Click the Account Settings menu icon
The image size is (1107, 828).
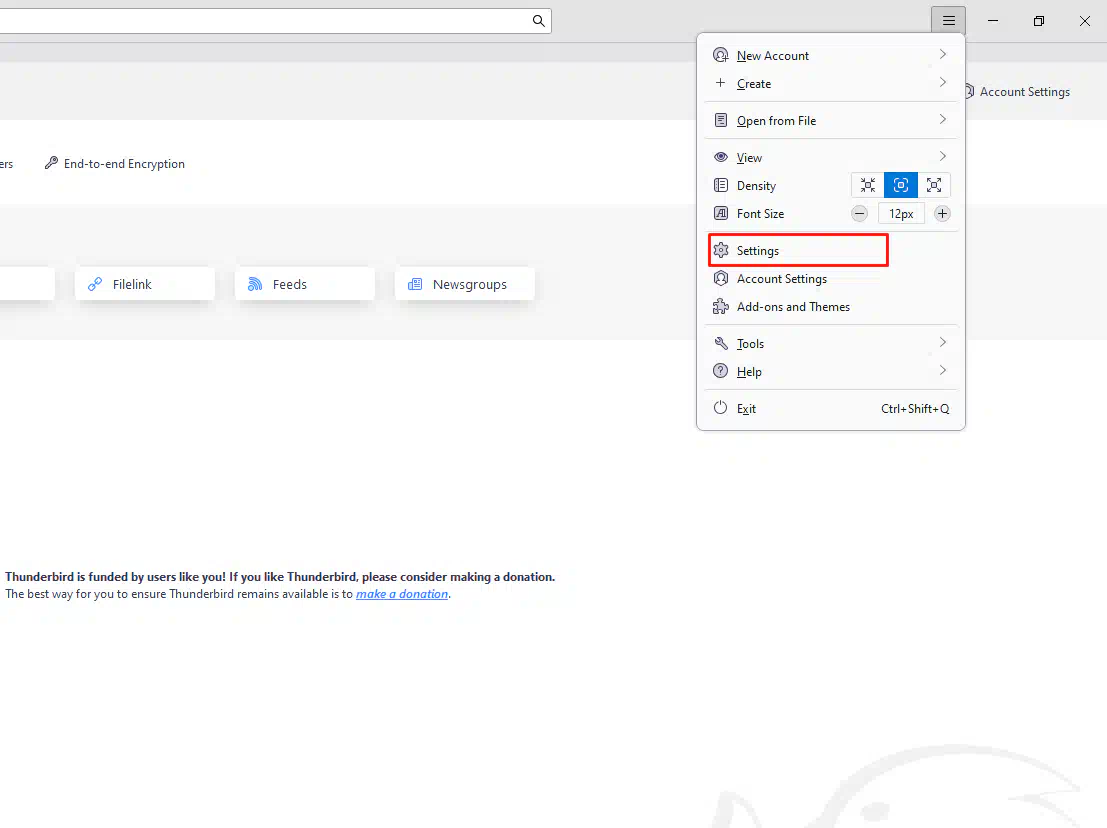[x=720, y=278]
